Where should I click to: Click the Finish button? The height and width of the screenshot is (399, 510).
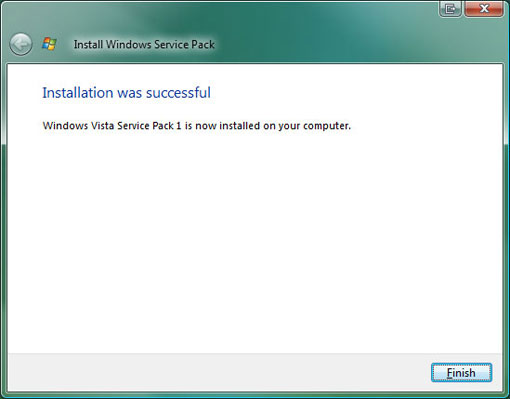(x=461, y=373)
